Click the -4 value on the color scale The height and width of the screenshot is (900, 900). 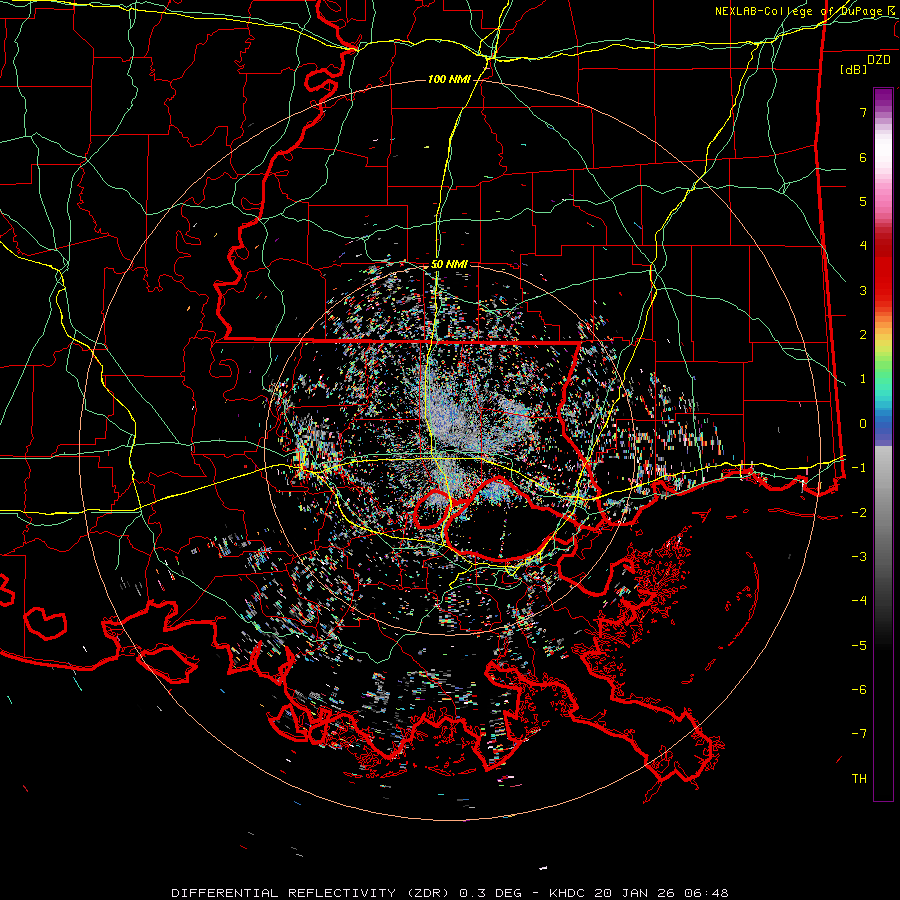(859, 601)
